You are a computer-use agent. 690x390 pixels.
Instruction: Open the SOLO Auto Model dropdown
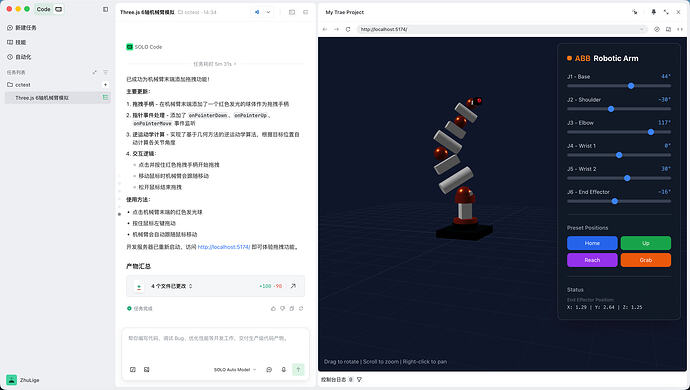(x=235, y=370)
